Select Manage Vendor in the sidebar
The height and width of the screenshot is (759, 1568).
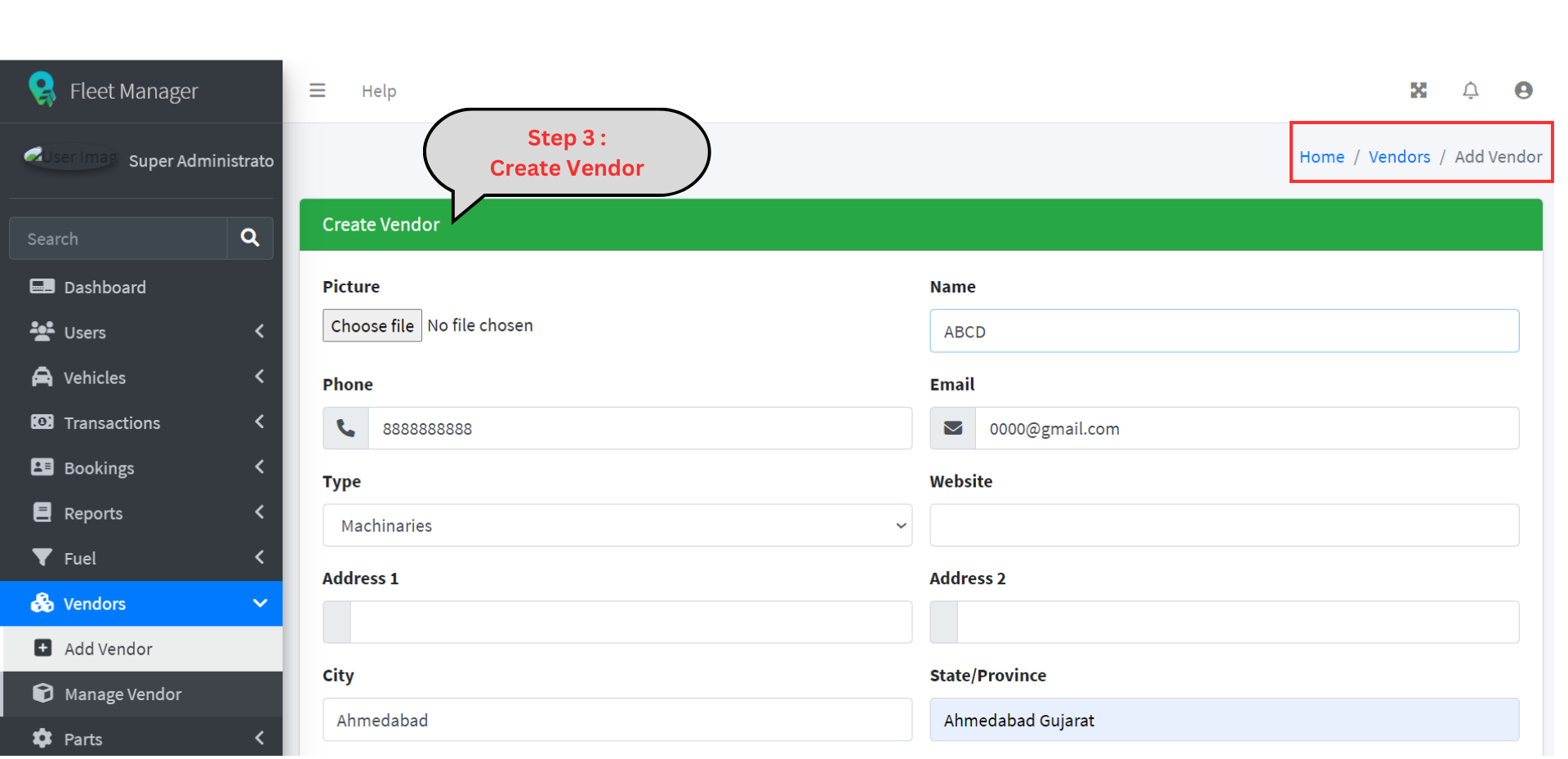pyautogui.click(x=122, y=694)
